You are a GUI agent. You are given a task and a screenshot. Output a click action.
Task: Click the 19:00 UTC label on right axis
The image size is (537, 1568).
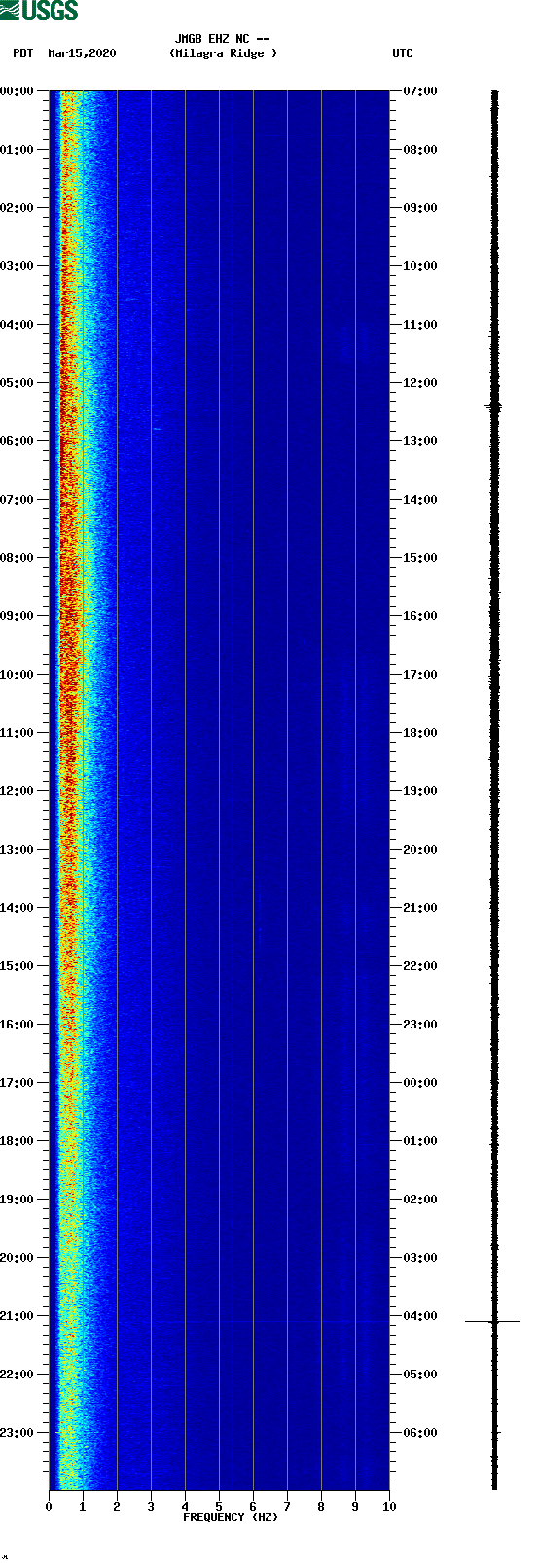[x=420, y=791]
